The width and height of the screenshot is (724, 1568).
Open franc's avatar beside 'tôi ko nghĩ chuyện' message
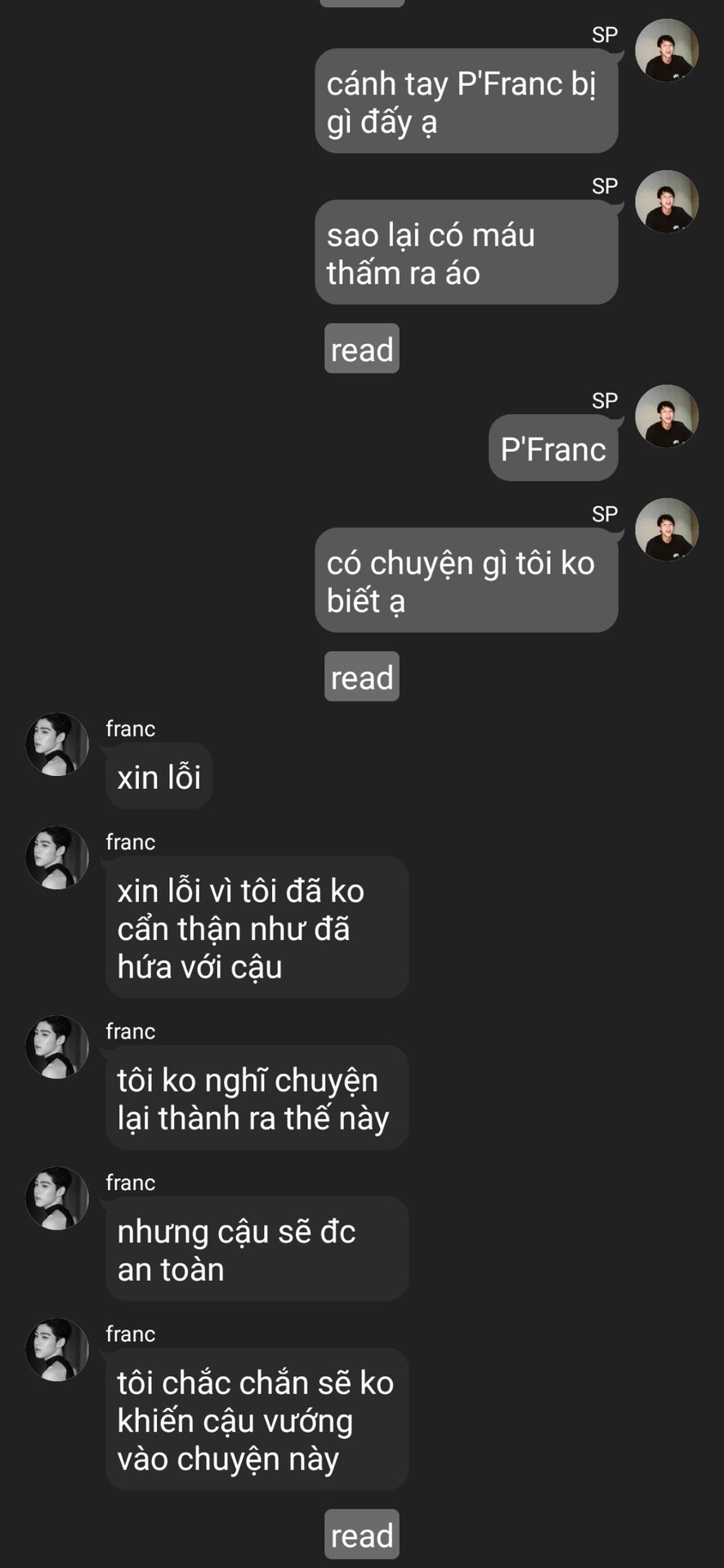tap(57, 1048)
